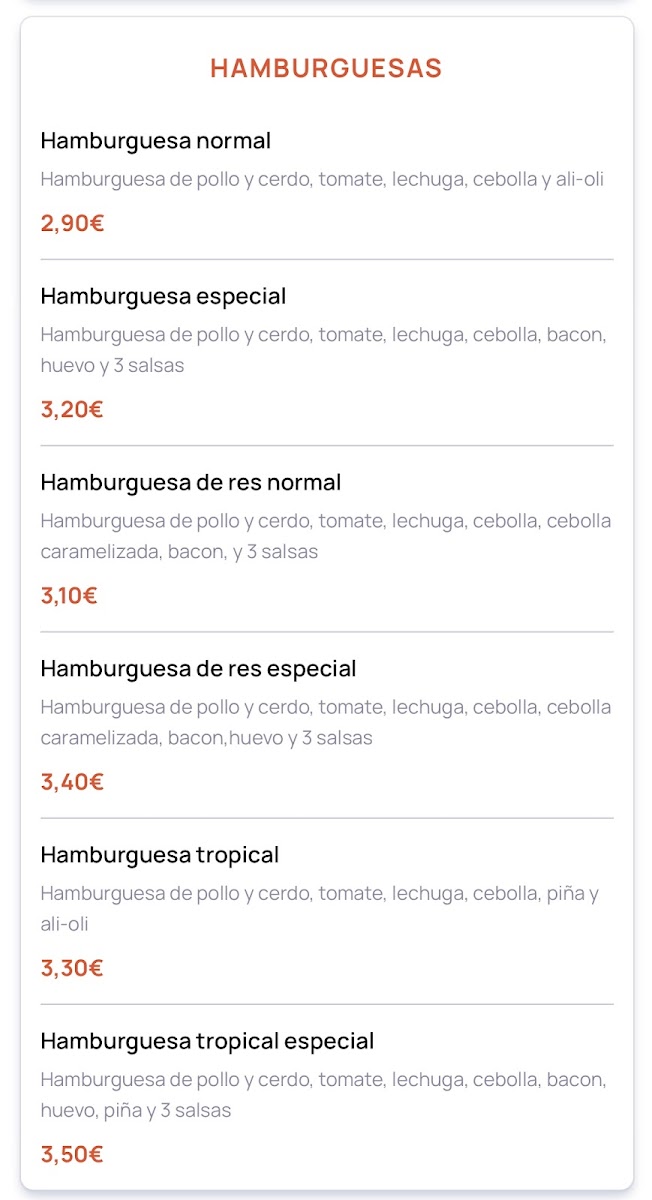Click the HAMBURGUESAS section heading
Screen dimensions: 652x1200
click(326, 68)
